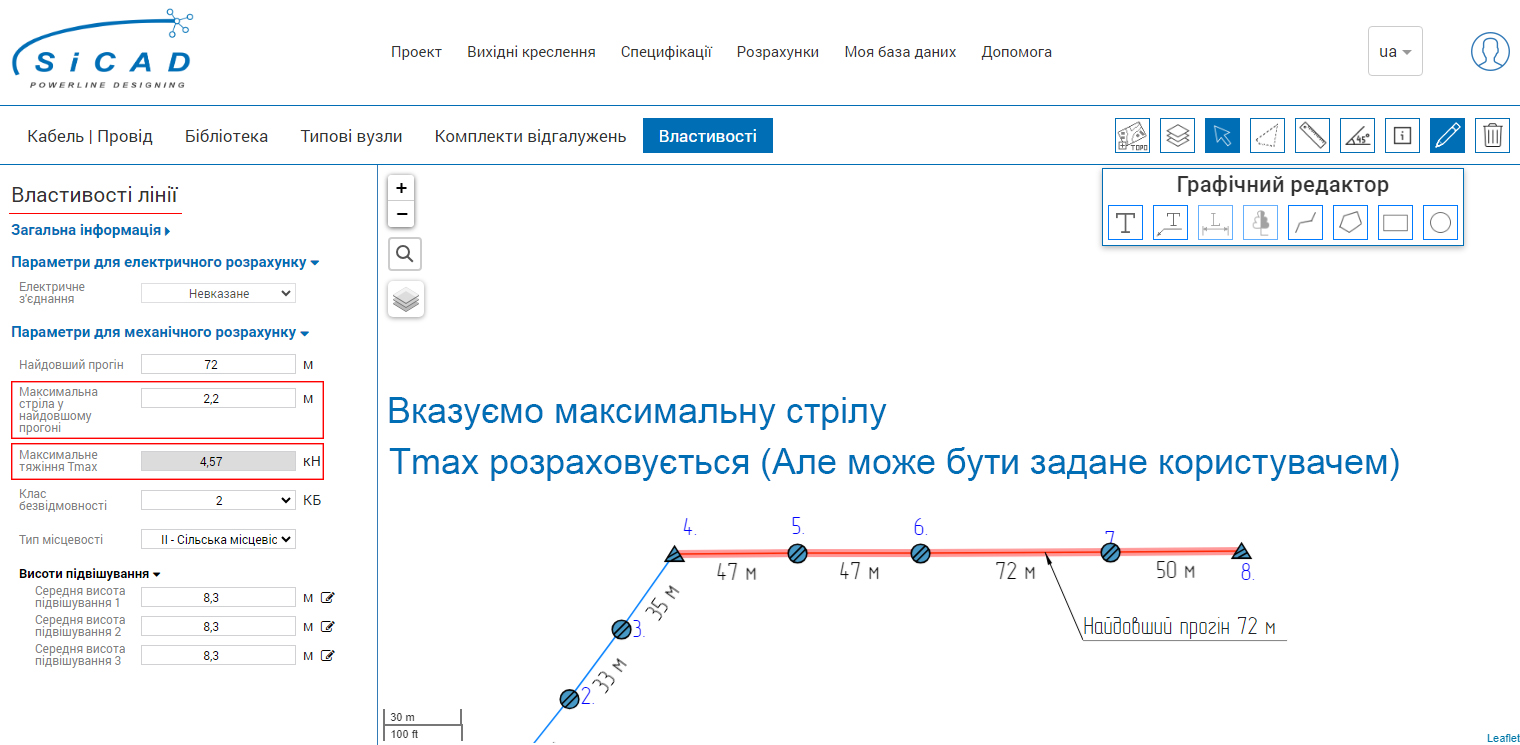Open the language selector ua
Image resolution: width=1520 pixels, height=745 pixels.
(x=1395, y=51)
